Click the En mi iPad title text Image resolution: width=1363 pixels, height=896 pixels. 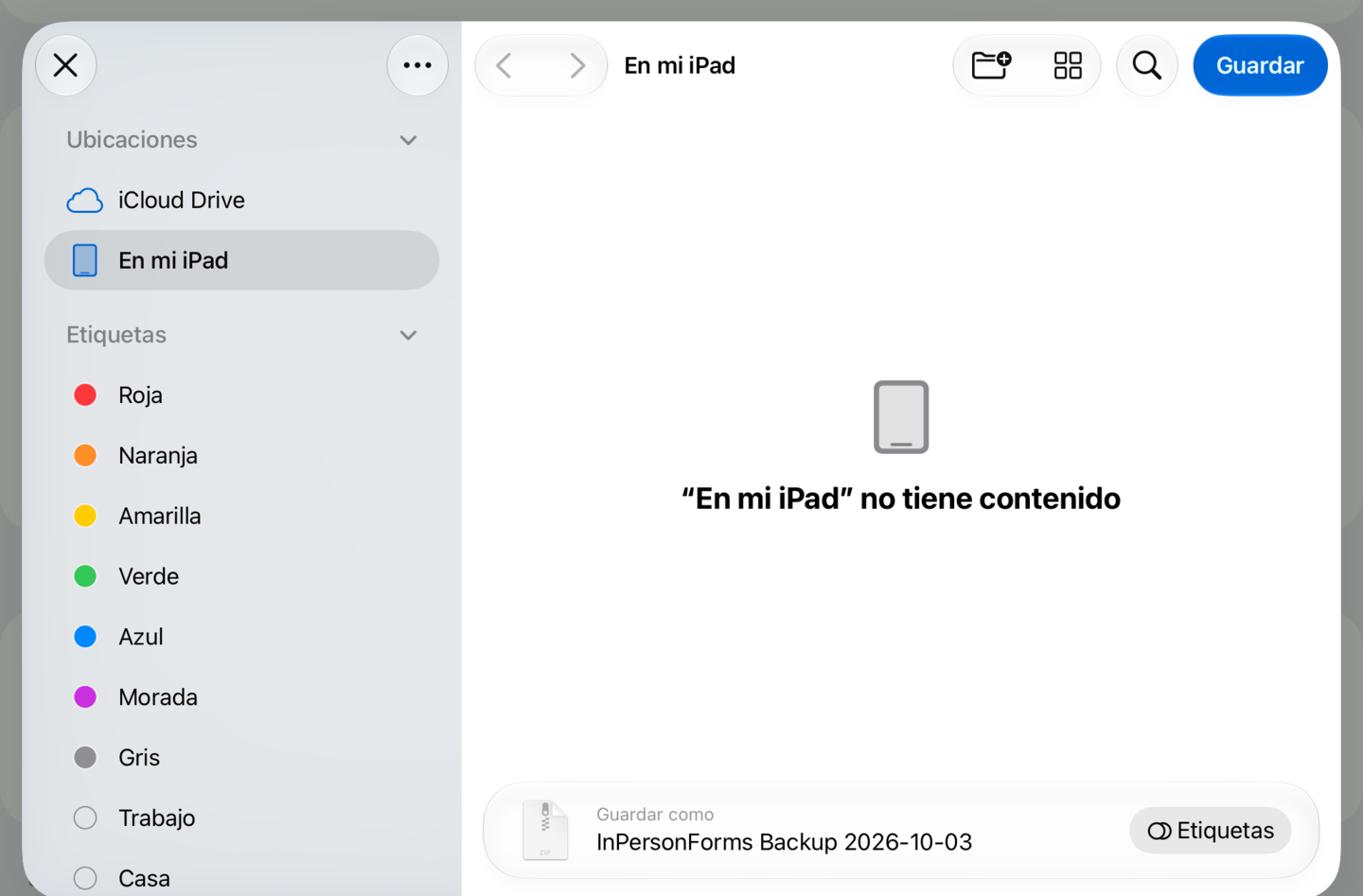(x=680, y=65)
